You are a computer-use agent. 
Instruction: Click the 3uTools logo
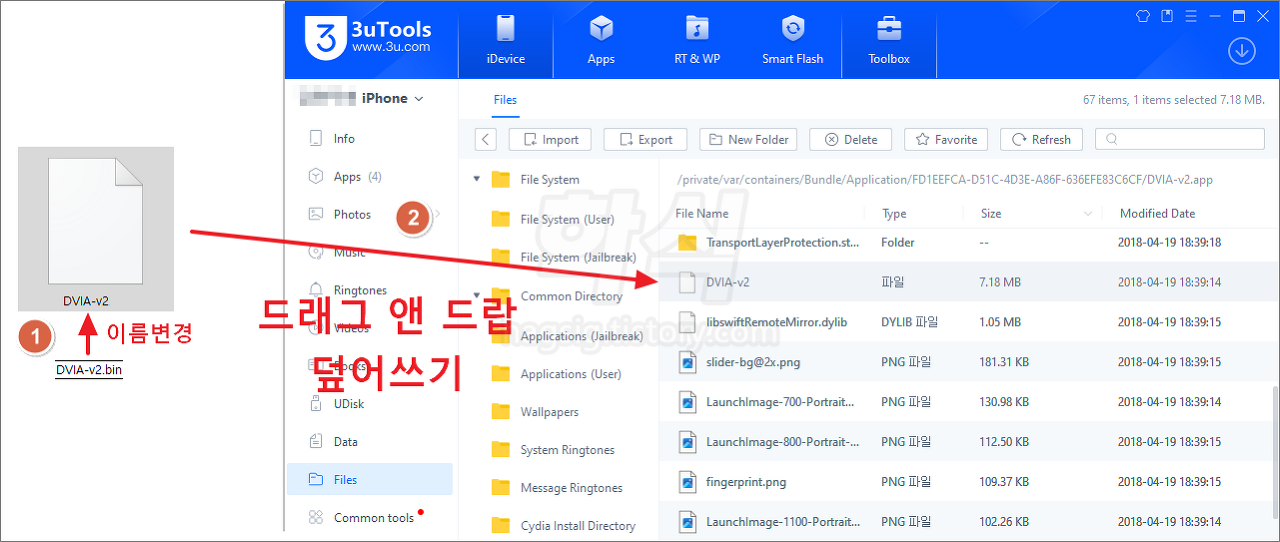[367, 39]
